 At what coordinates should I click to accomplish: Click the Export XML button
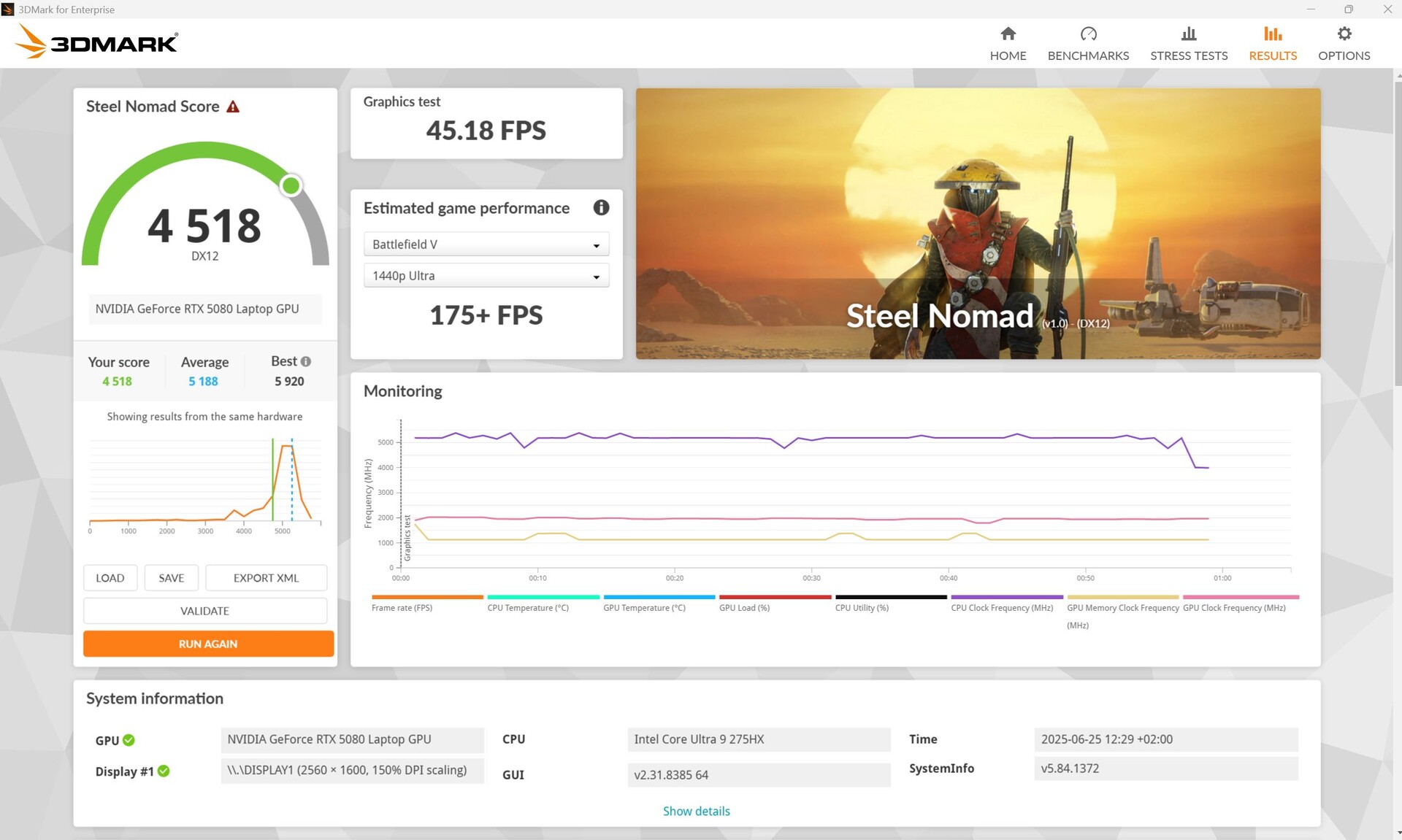click(x=266, y=578)
